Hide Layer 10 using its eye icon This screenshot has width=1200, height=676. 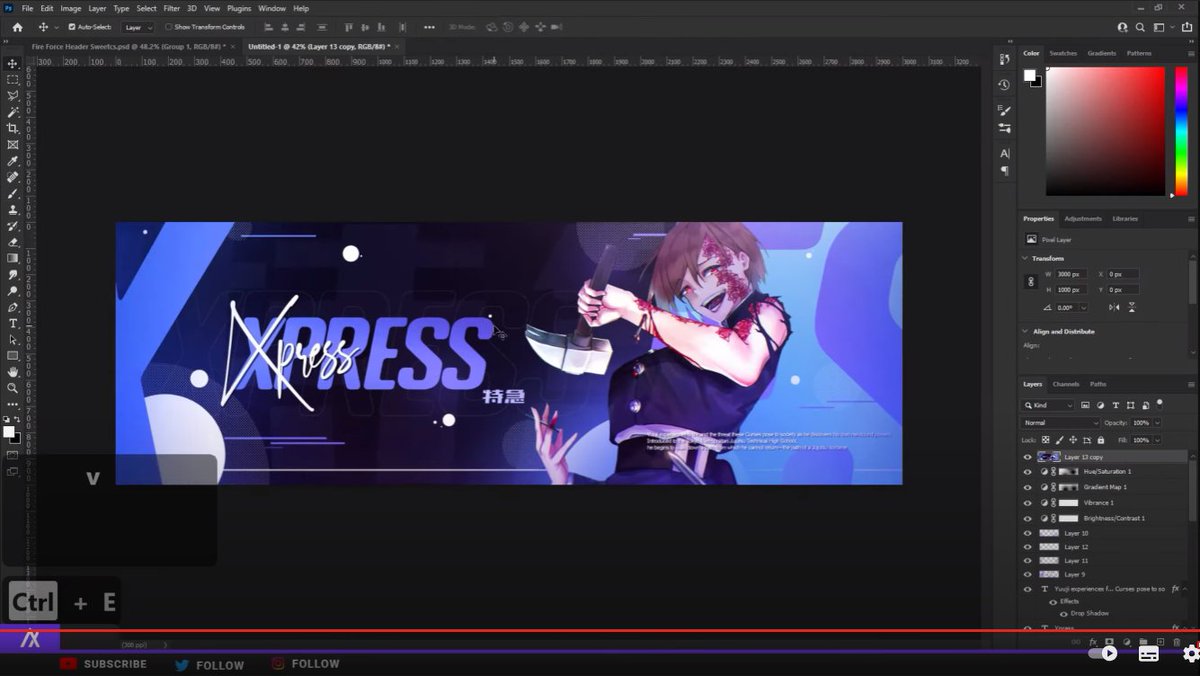(x=1027, y=533)
